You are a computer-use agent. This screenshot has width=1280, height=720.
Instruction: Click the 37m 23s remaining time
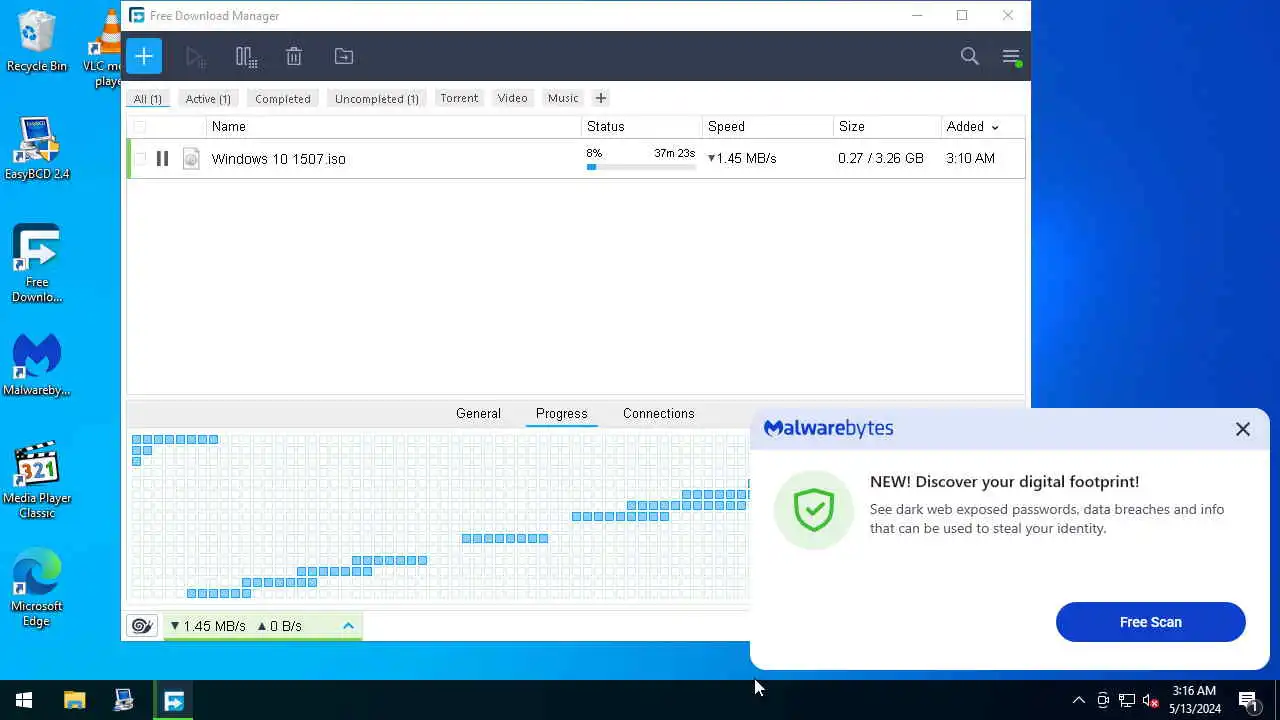(x=674, y=153)
